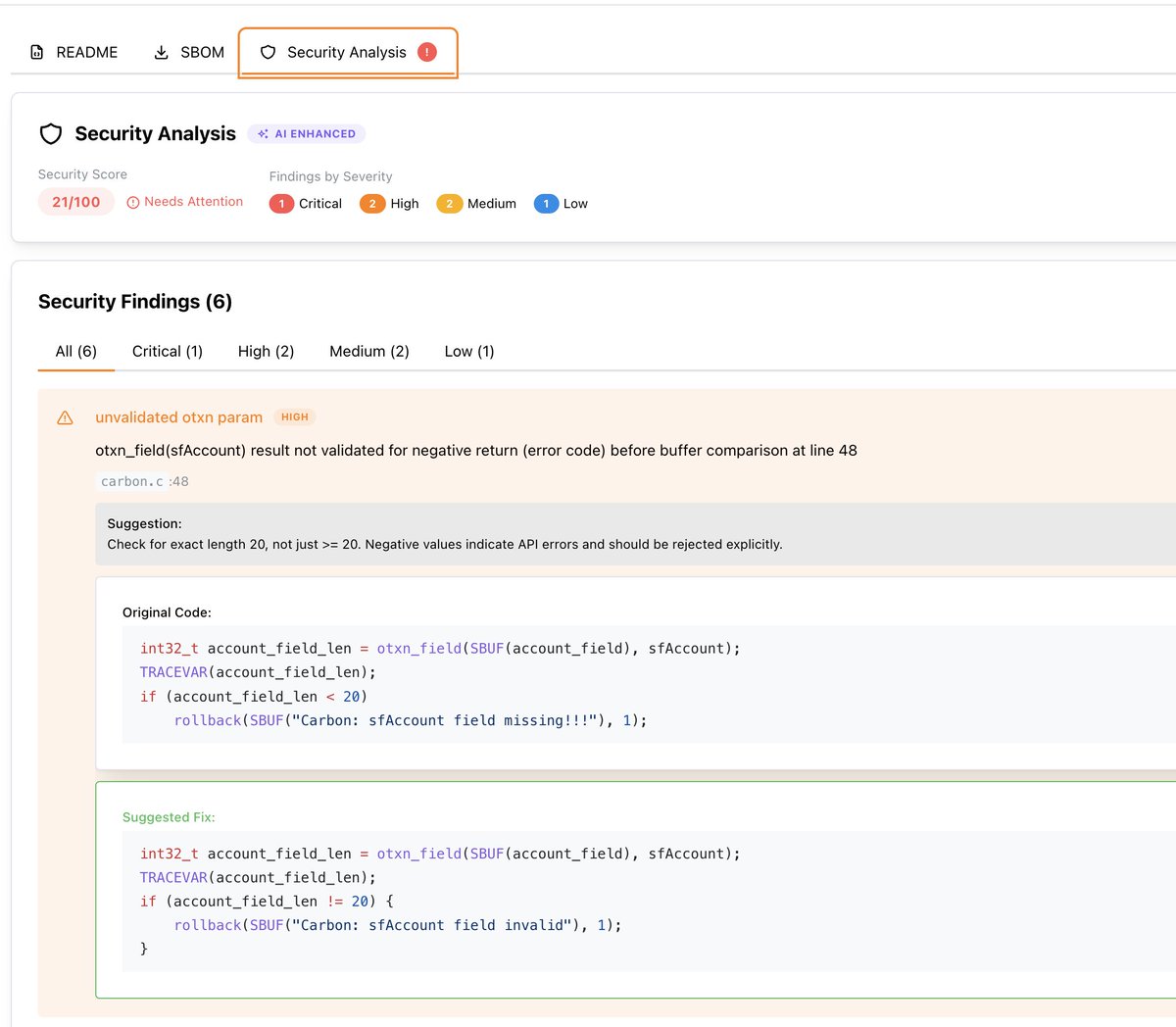Click the SBOM download icon
Viewport: 1176px width, 1027px height.
coord(162,52)
